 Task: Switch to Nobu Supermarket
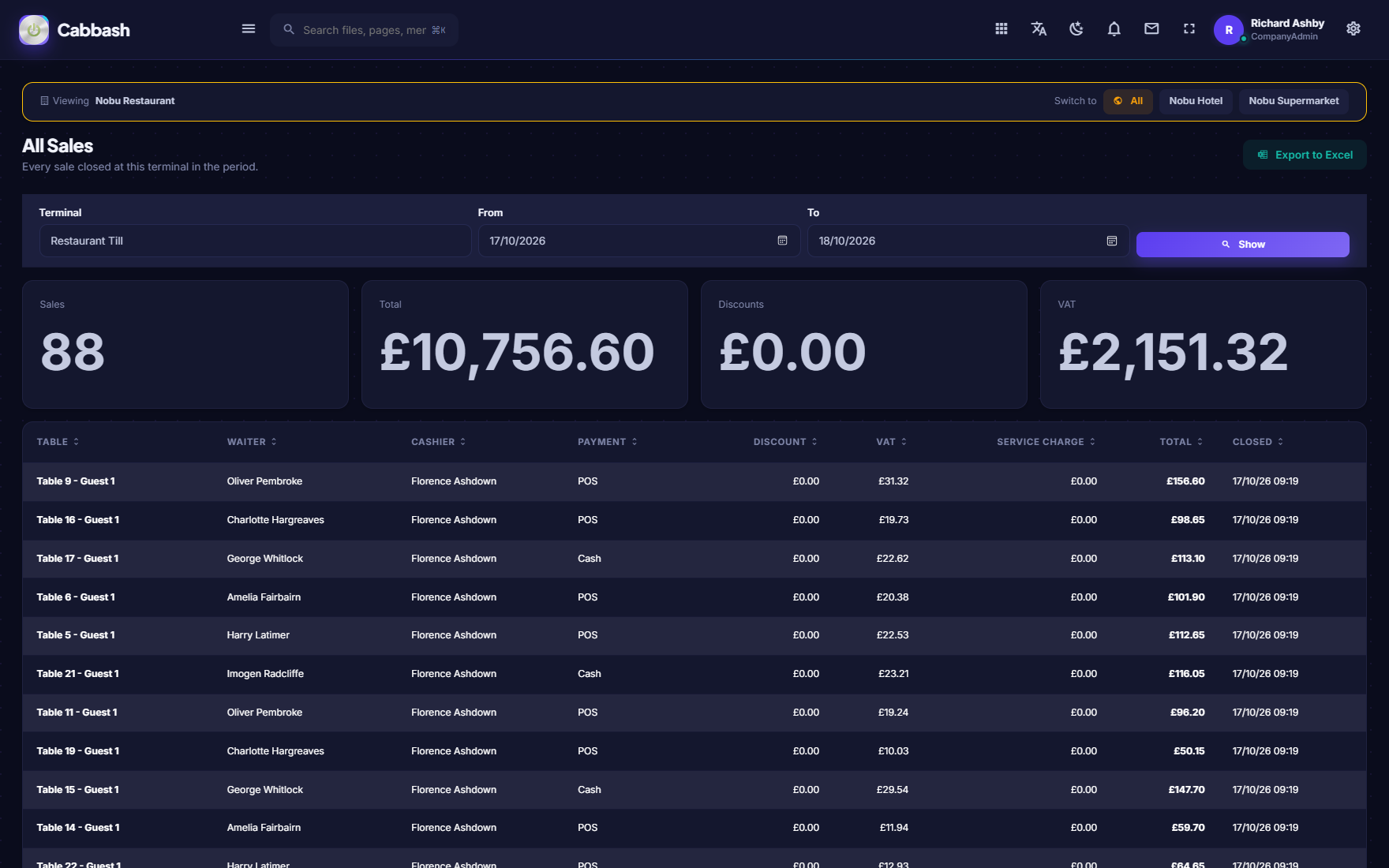pos(1294,101)
